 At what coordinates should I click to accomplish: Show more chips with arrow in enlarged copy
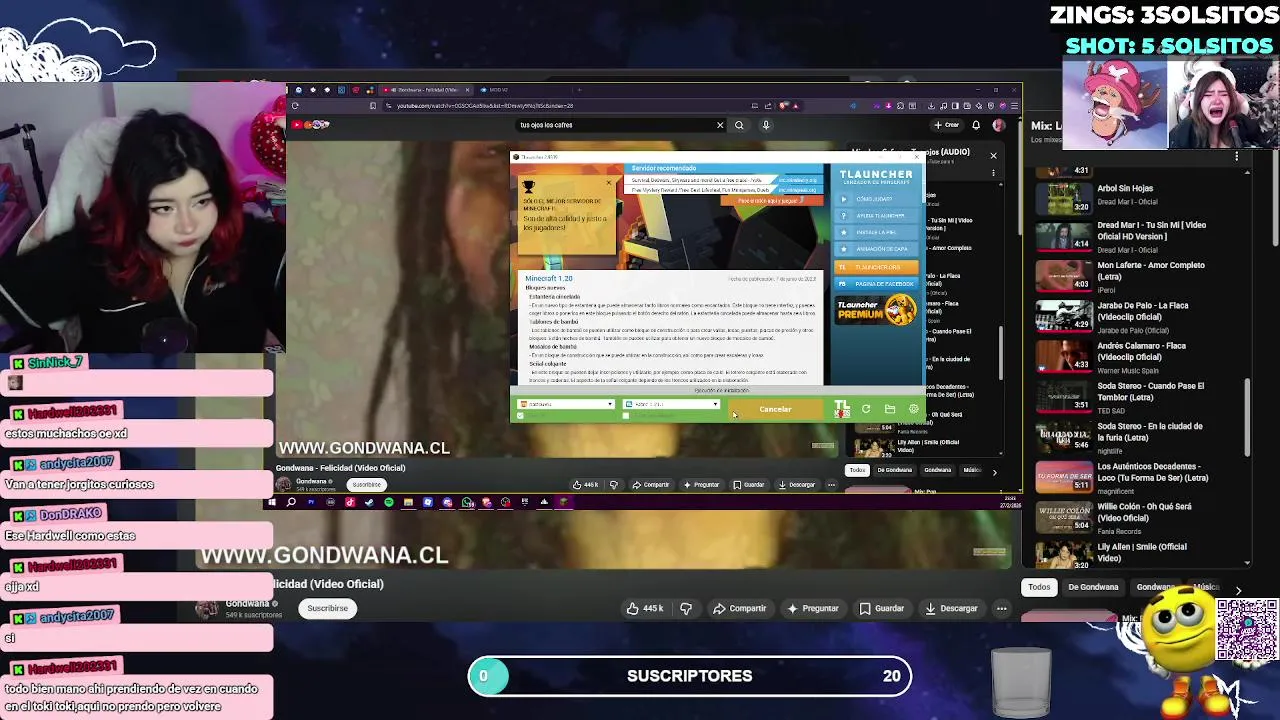click(1238, 590)
